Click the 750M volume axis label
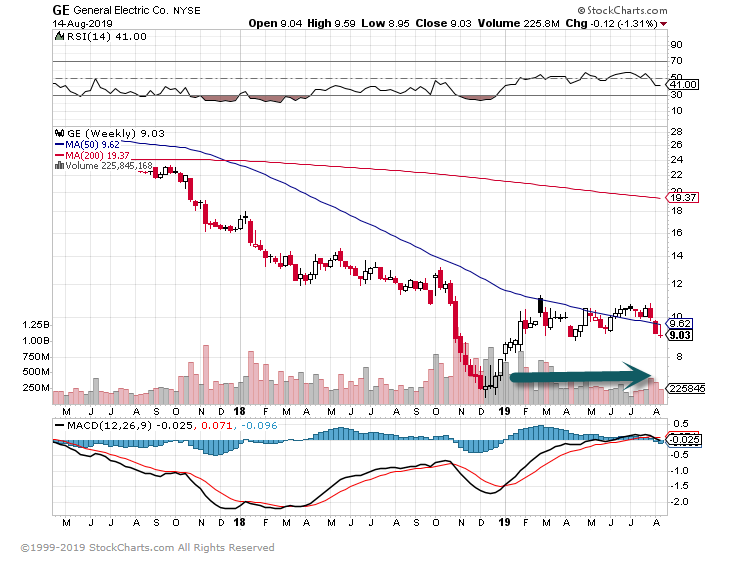Image resolution: width=747 pixels, height=569 pixels. pos(36,357)
